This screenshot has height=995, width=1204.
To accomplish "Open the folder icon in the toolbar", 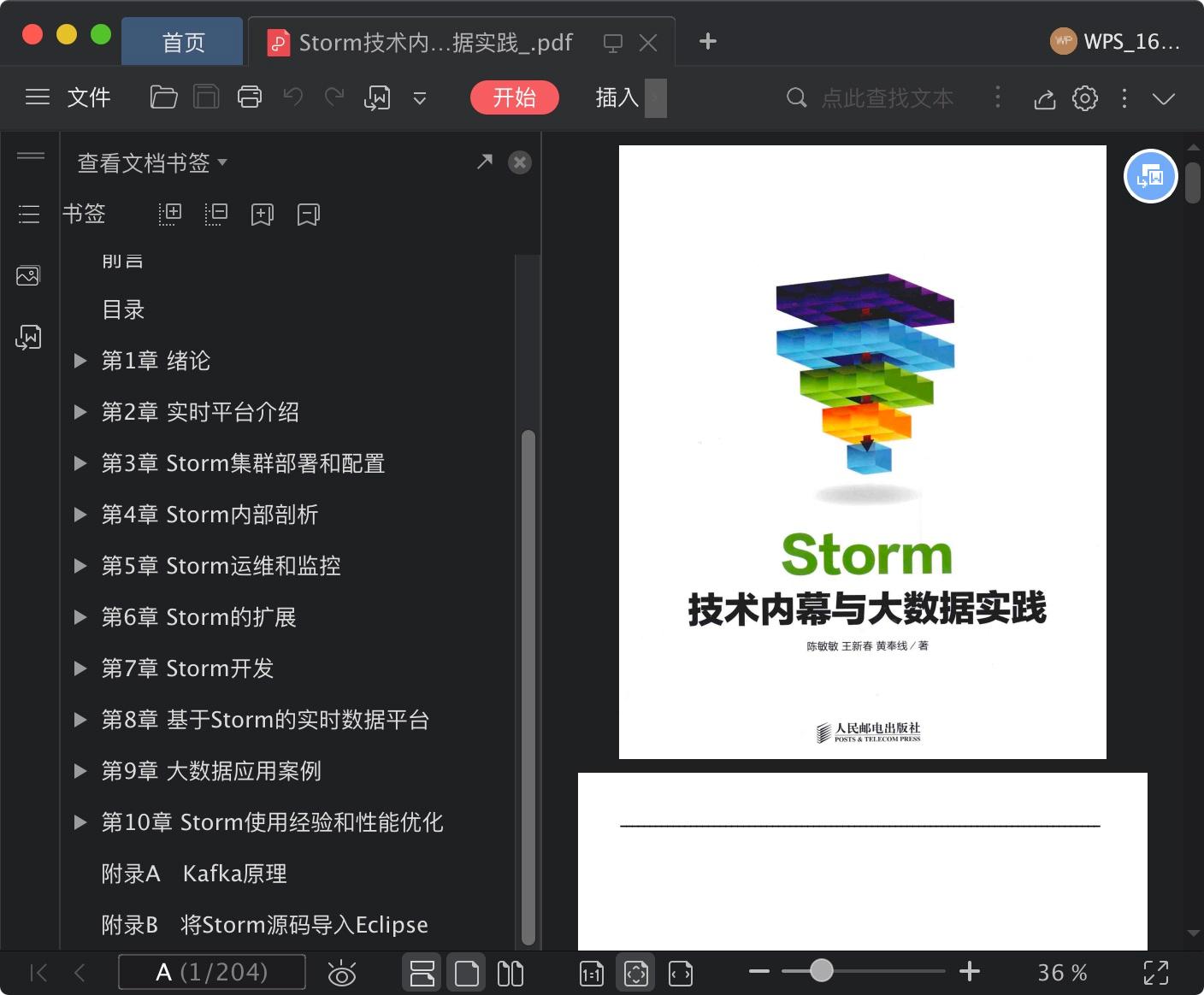I will [x=163, y=97].
